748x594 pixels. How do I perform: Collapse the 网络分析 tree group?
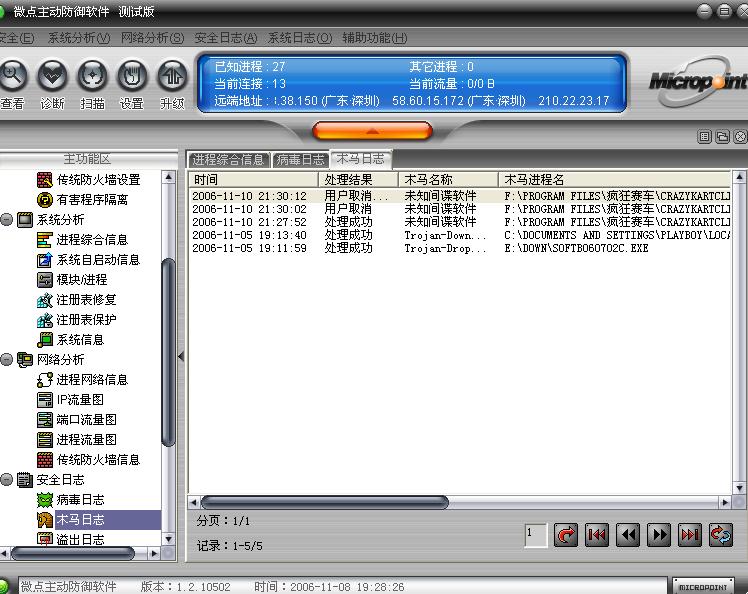pyautogui.click(x=6, y=360)
